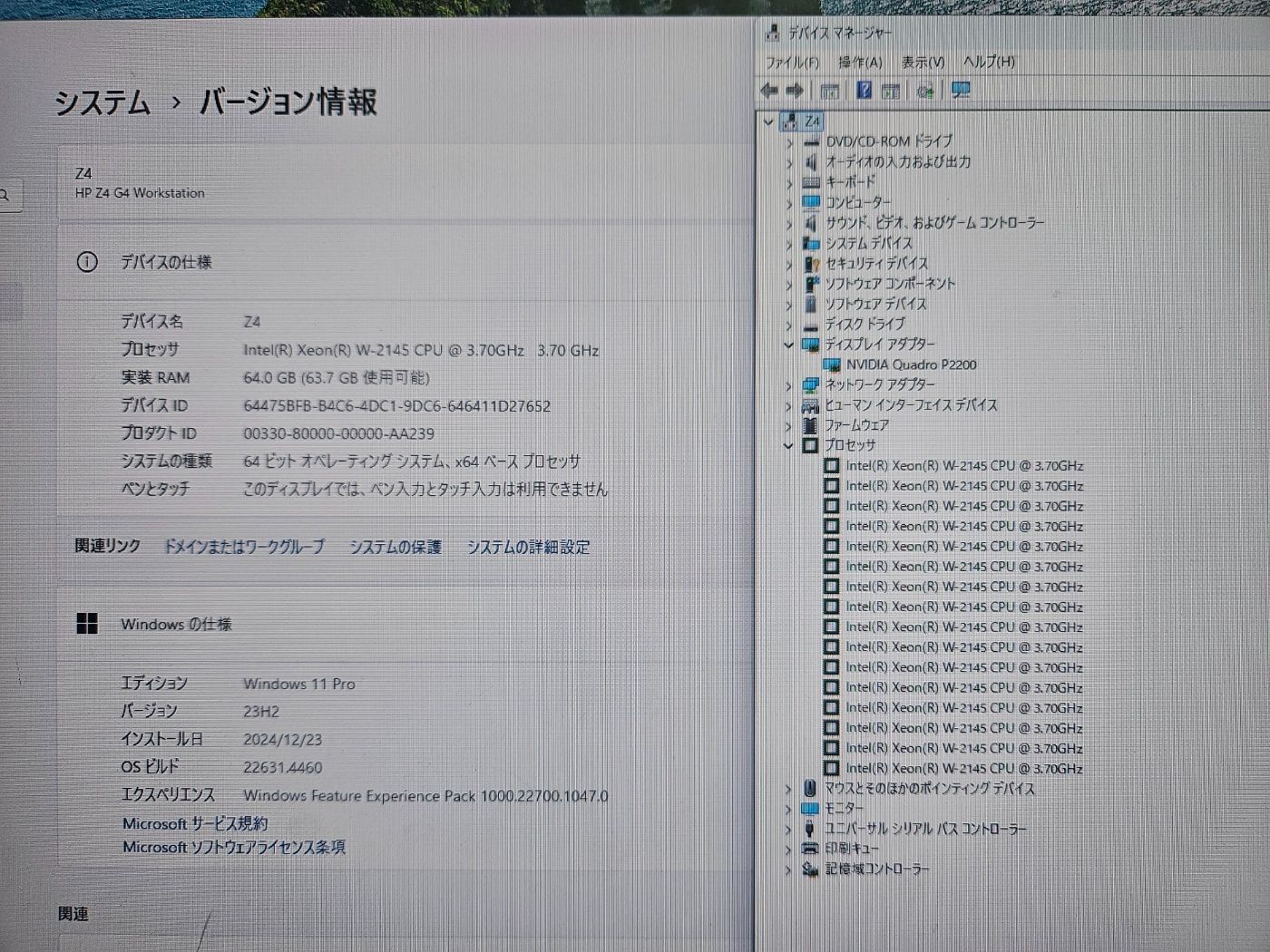Click the 64.0 GB (63.7 GB 使用可能) RAM value
This screenshot has height=952, width=1270.
click(x=337, y=377)
